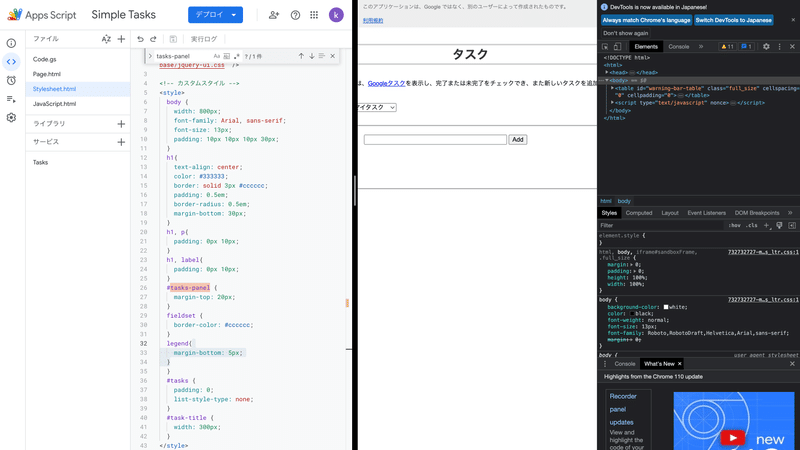The image size is (800, 450).
Task: Toggle find in selection icon
Action: click(322, 56)
